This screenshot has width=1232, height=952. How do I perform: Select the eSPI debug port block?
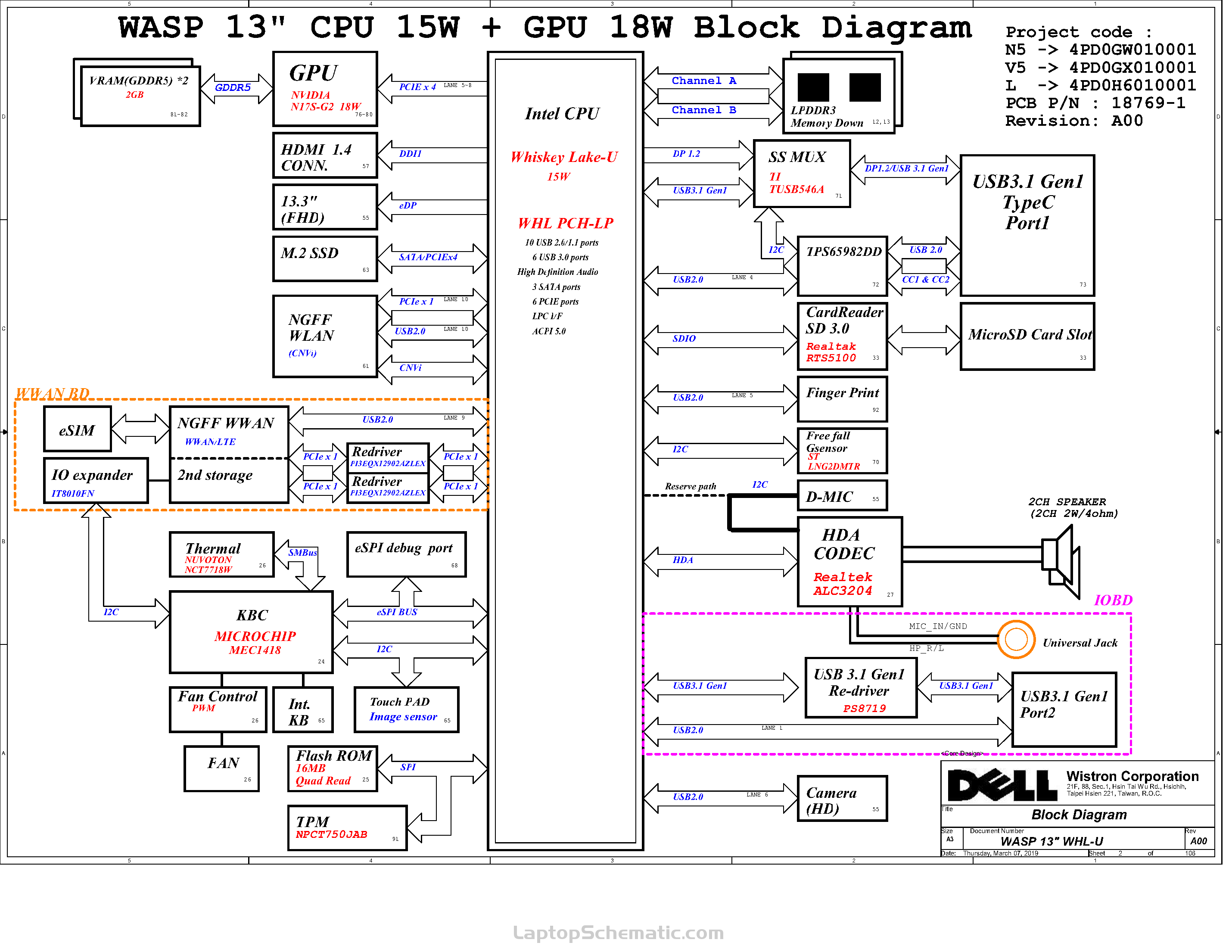click(407, 555)
